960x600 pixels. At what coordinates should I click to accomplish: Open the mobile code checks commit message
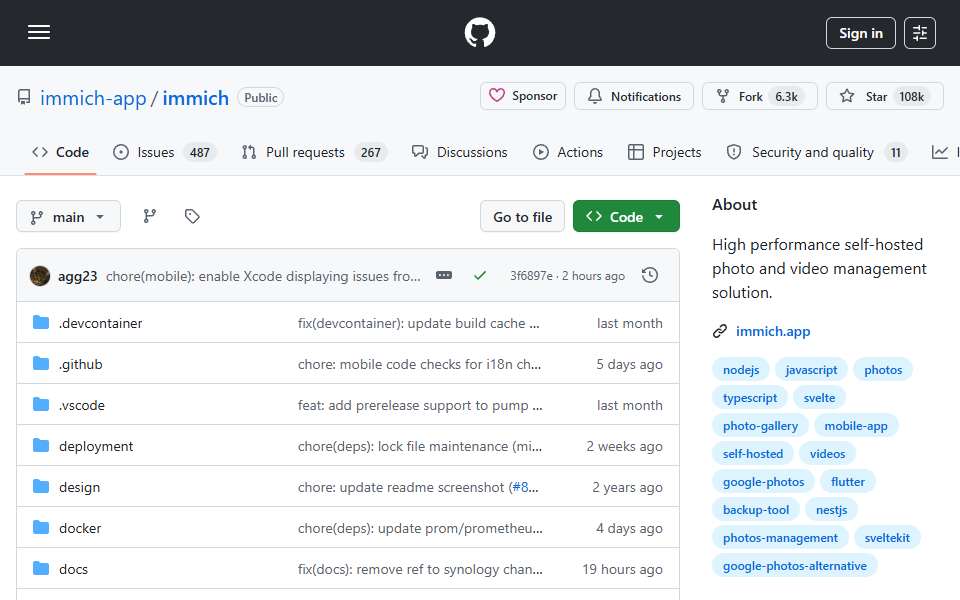pos(419,364)
